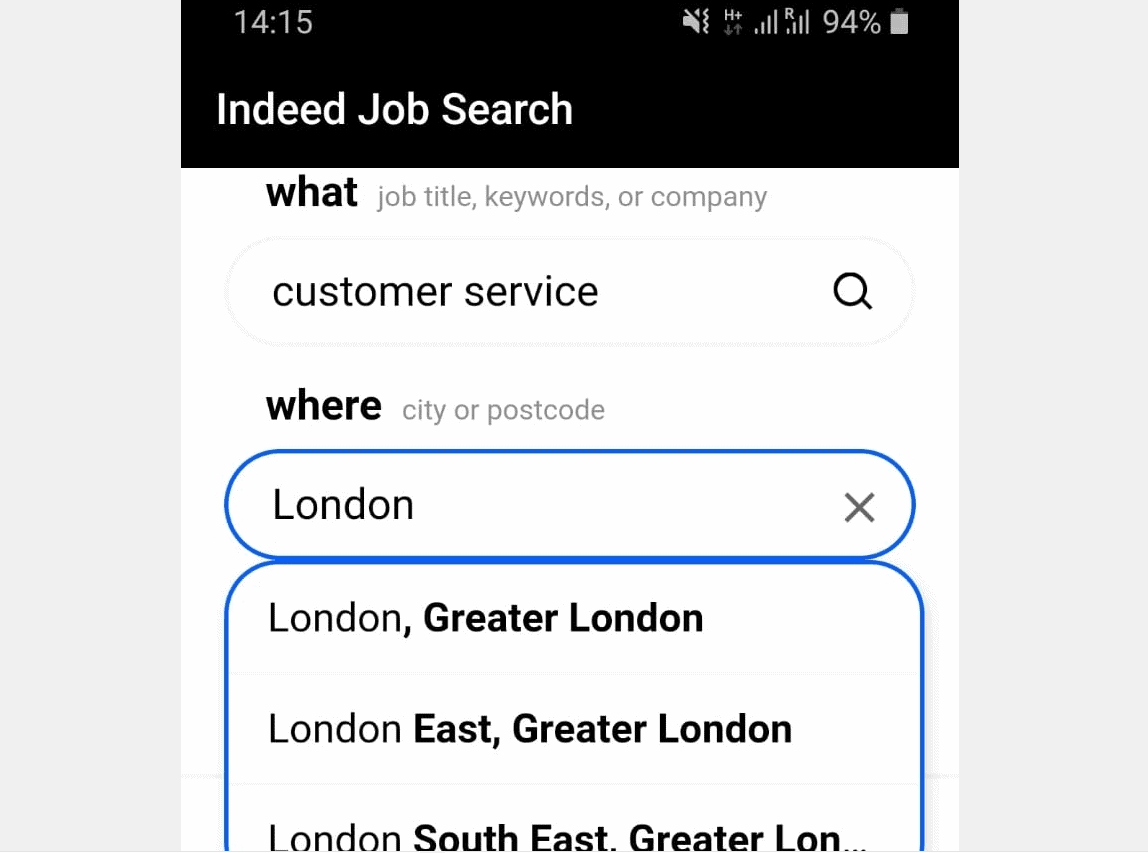1148x853 pixels.
Task: Tap the search magnifier icon
Action: (851, 291)
